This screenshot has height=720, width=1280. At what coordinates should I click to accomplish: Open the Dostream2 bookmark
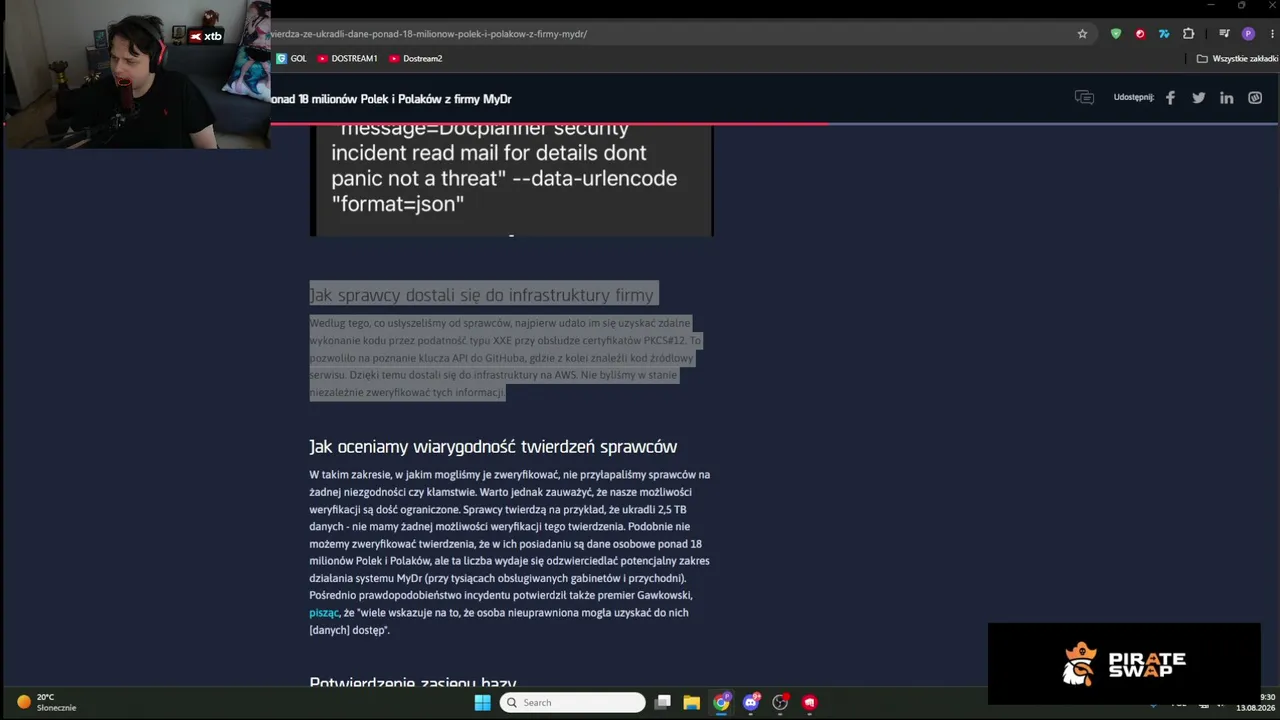pyautogui.click(x=415, y=59)
